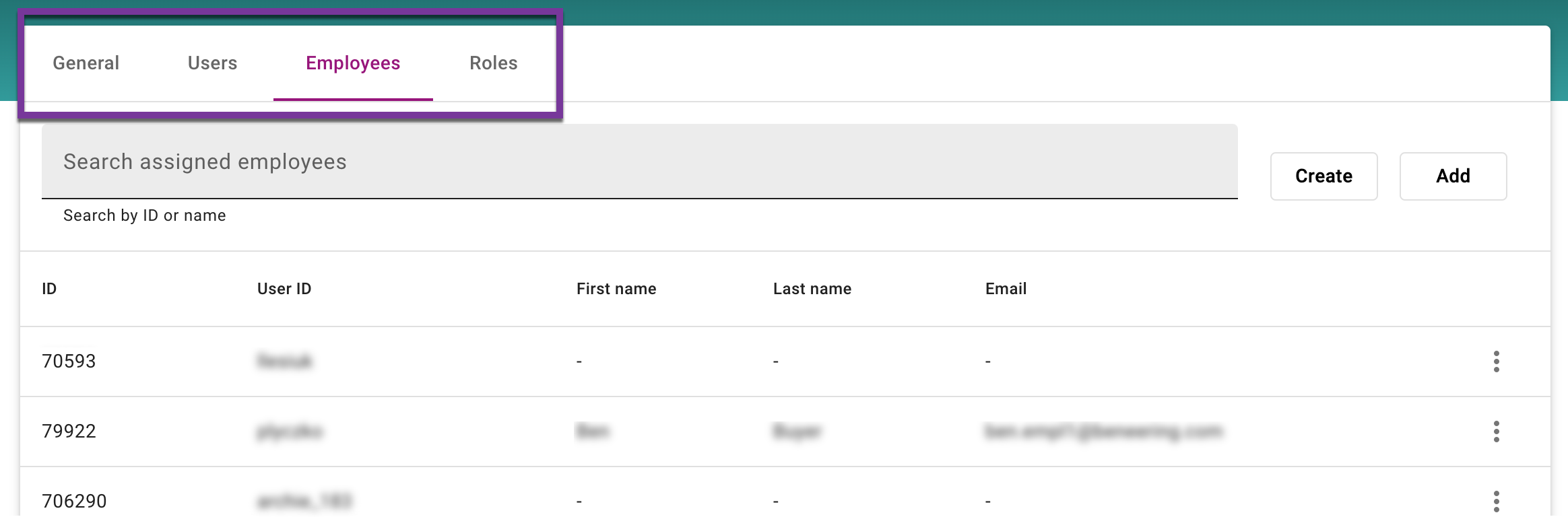Switch to the General tab

pyautogui.click(x=86, y=63)
